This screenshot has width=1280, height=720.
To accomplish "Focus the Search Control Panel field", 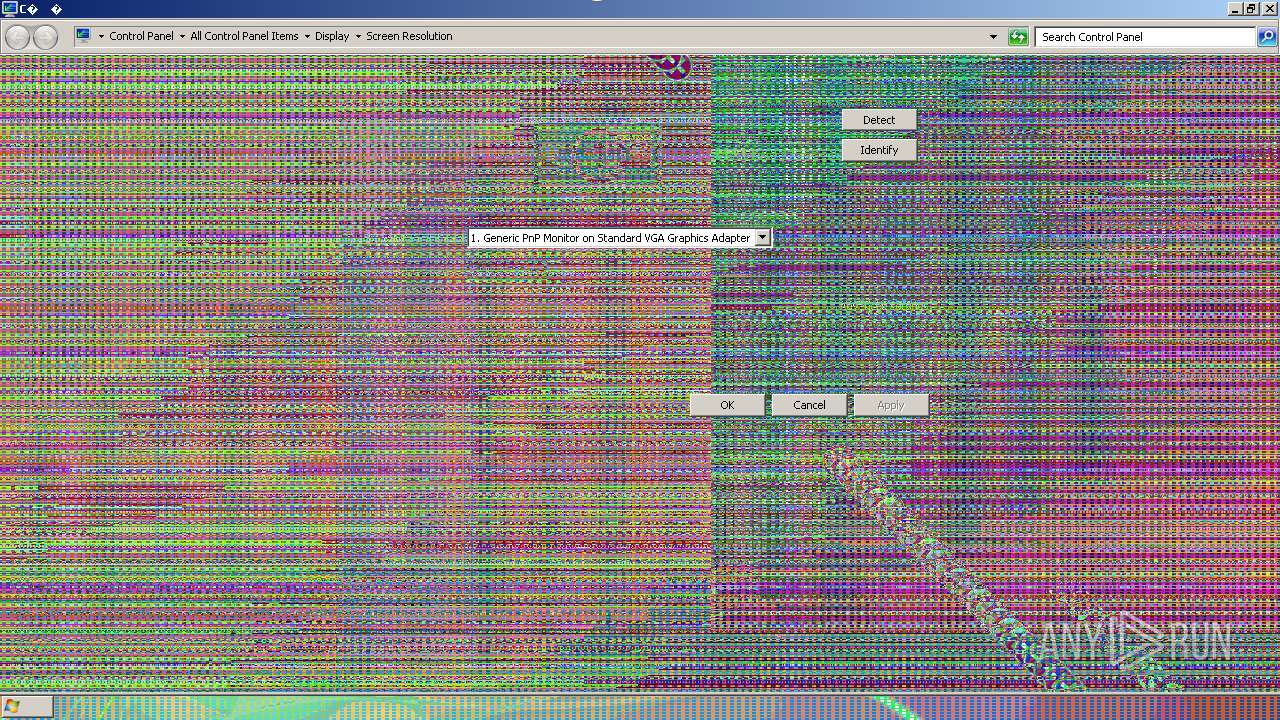I will click(1146, 37).
